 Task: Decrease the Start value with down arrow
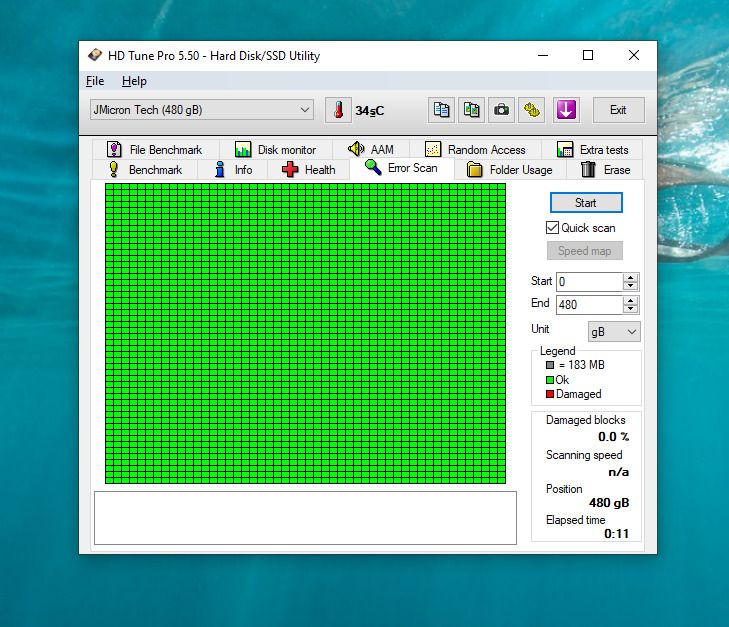(630, 286)
